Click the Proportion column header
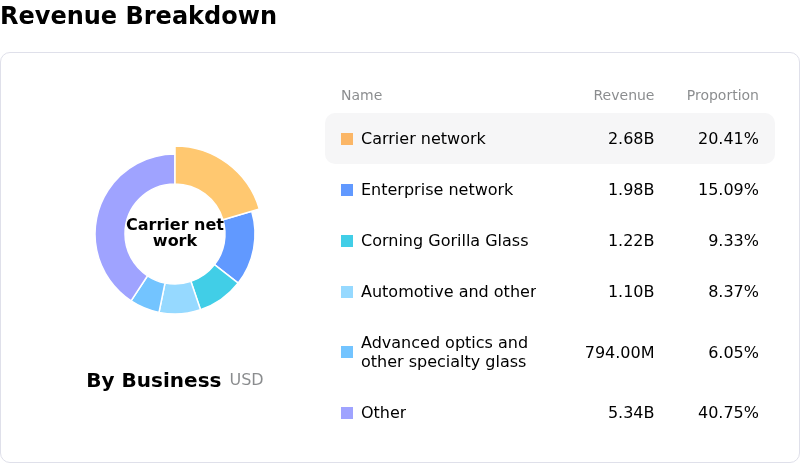 722,96
